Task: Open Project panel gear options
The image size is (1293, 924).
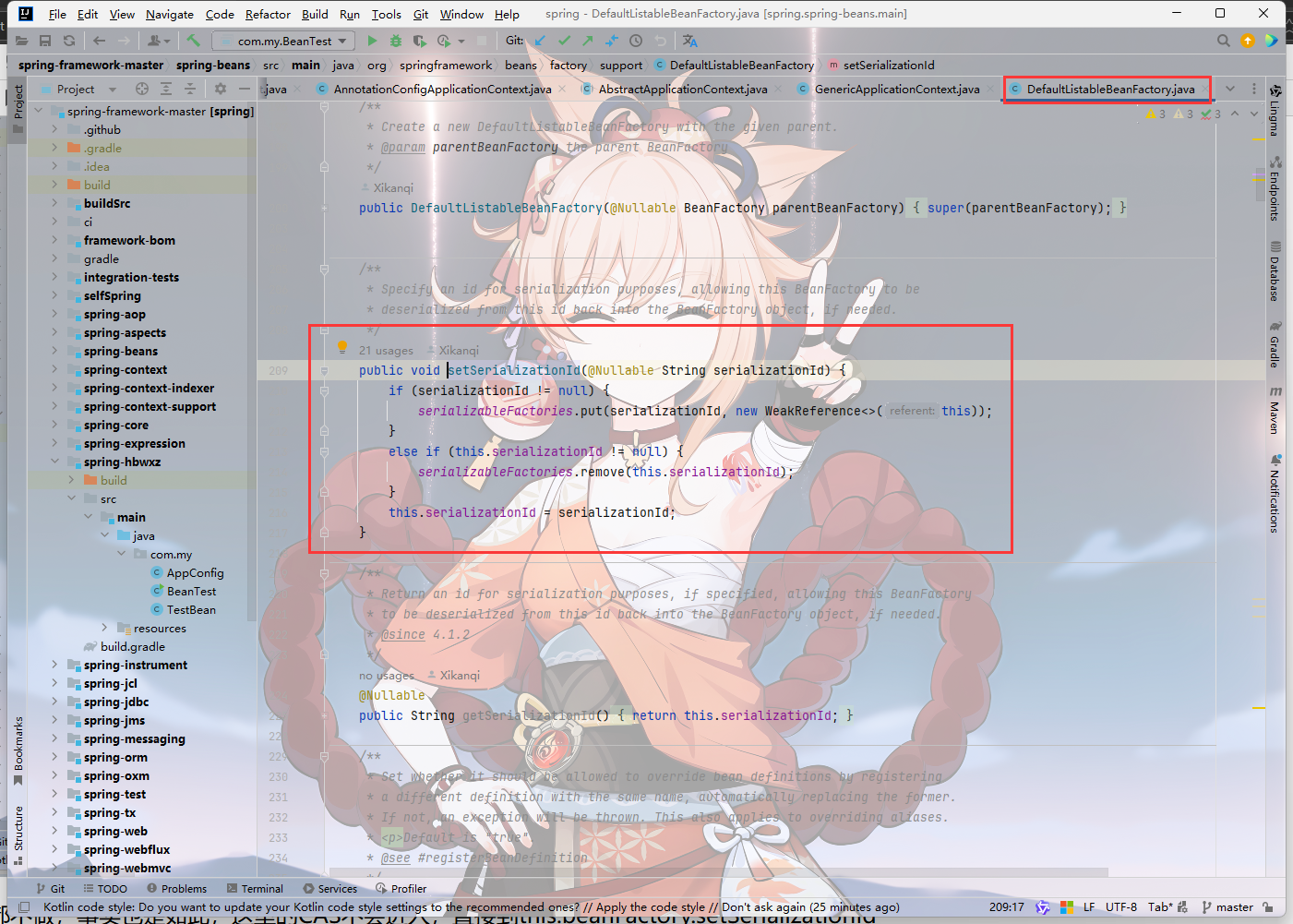Action: (x=221, y=89)
